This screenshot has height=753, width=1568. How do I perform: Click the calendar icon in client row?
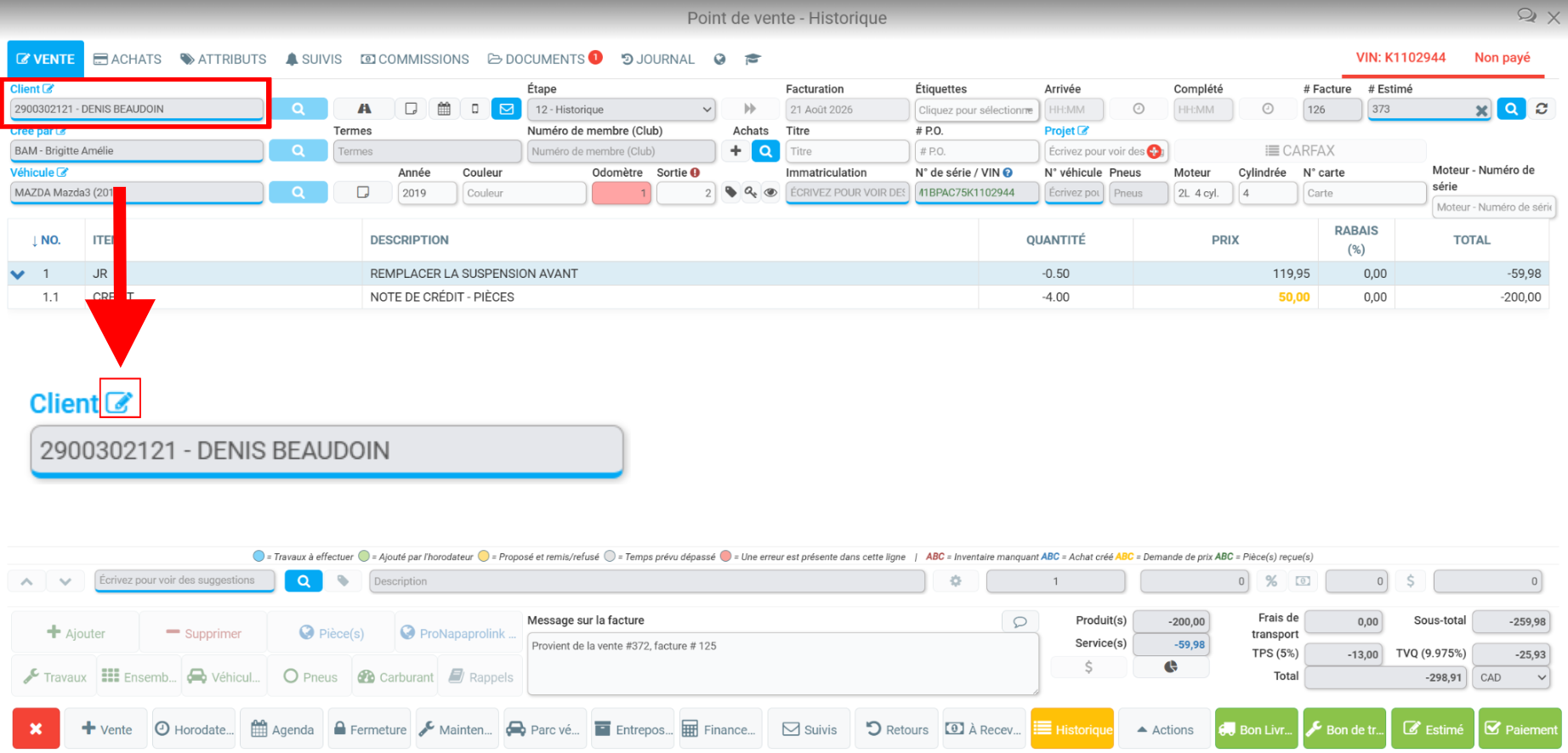point(444,109)
